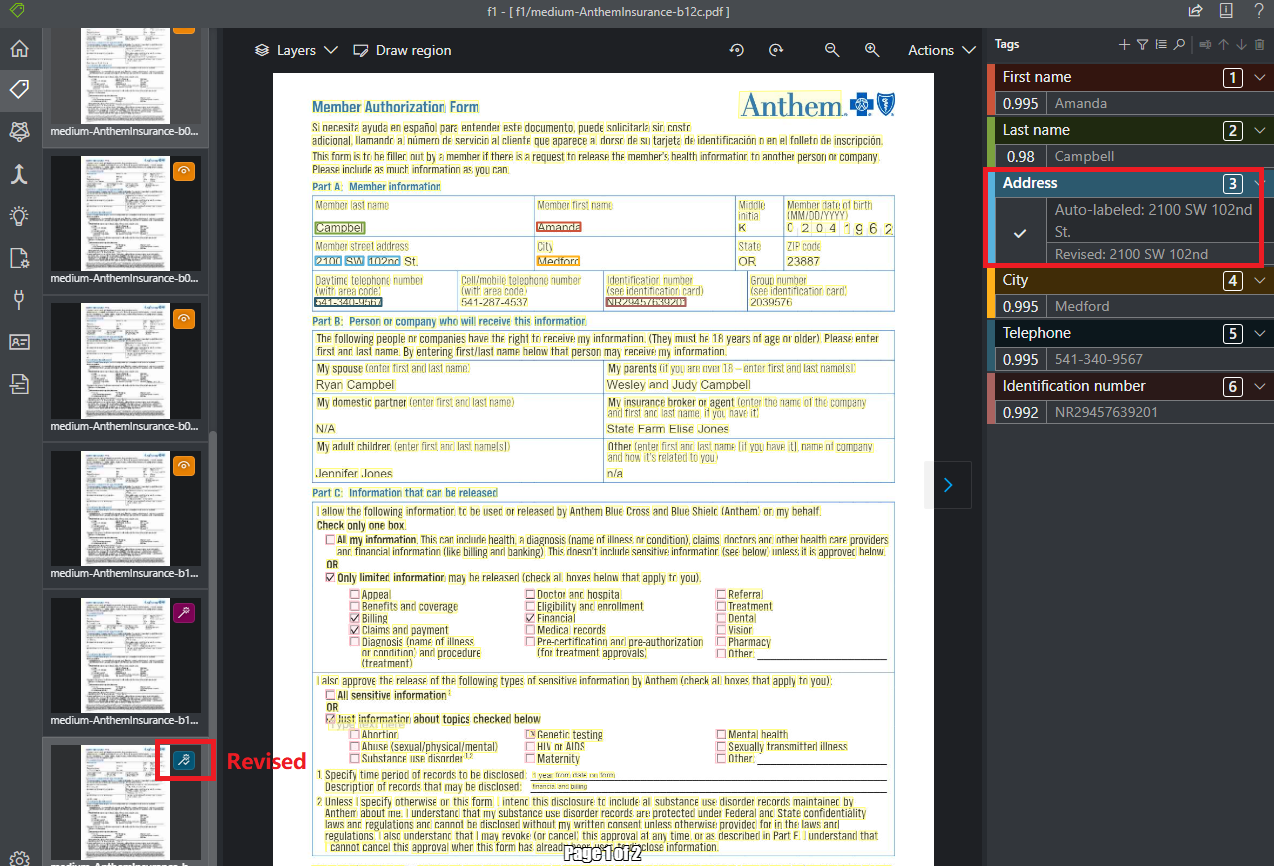Zoom out of the document
The height and width of the screenshot is (866, 1279).
click(832, 50)
